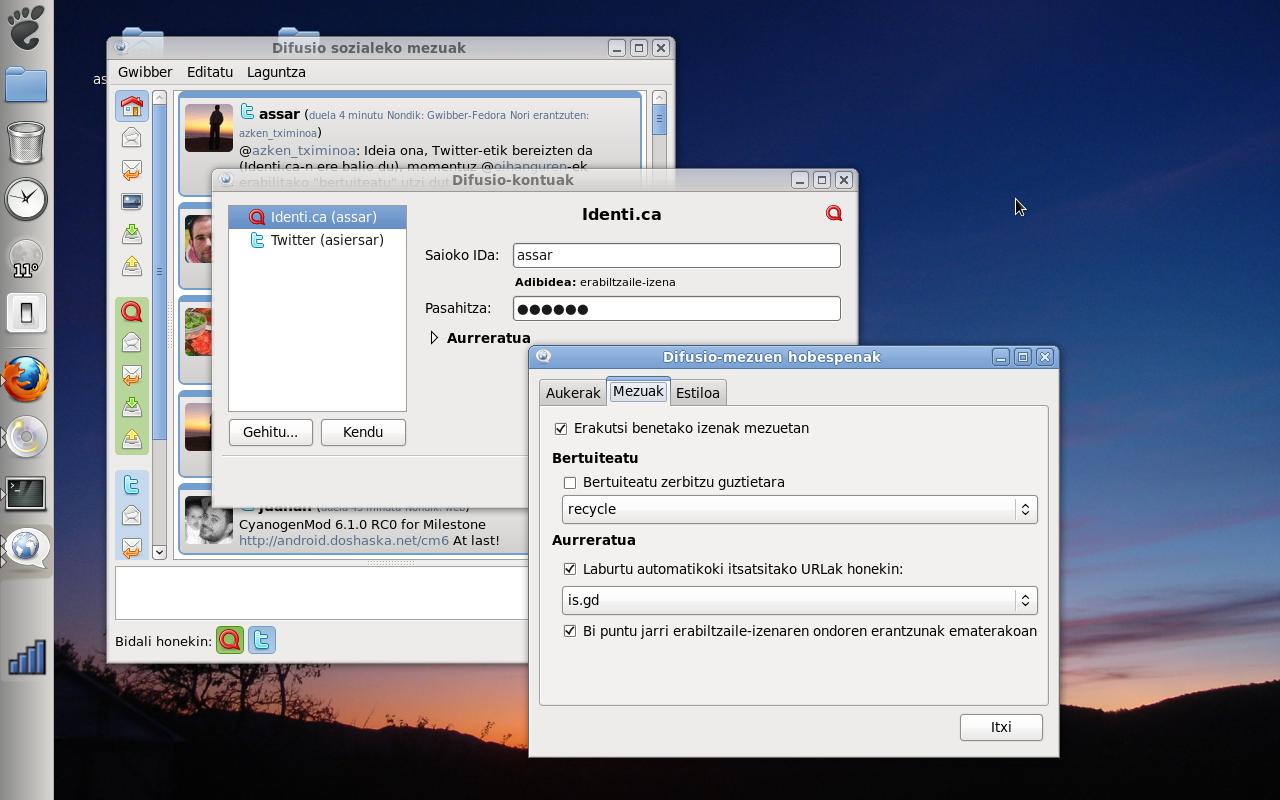Screen dimensions: 1280x800
Task: Select the Twitter account icon in sidebar
Action: (x=131, y=486)
